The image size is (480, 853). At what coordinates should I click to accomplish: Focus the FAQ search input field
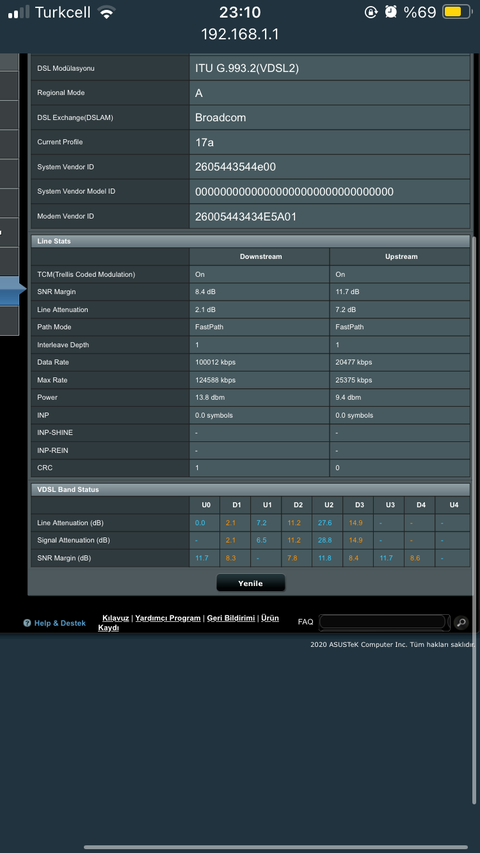[383, 622]
